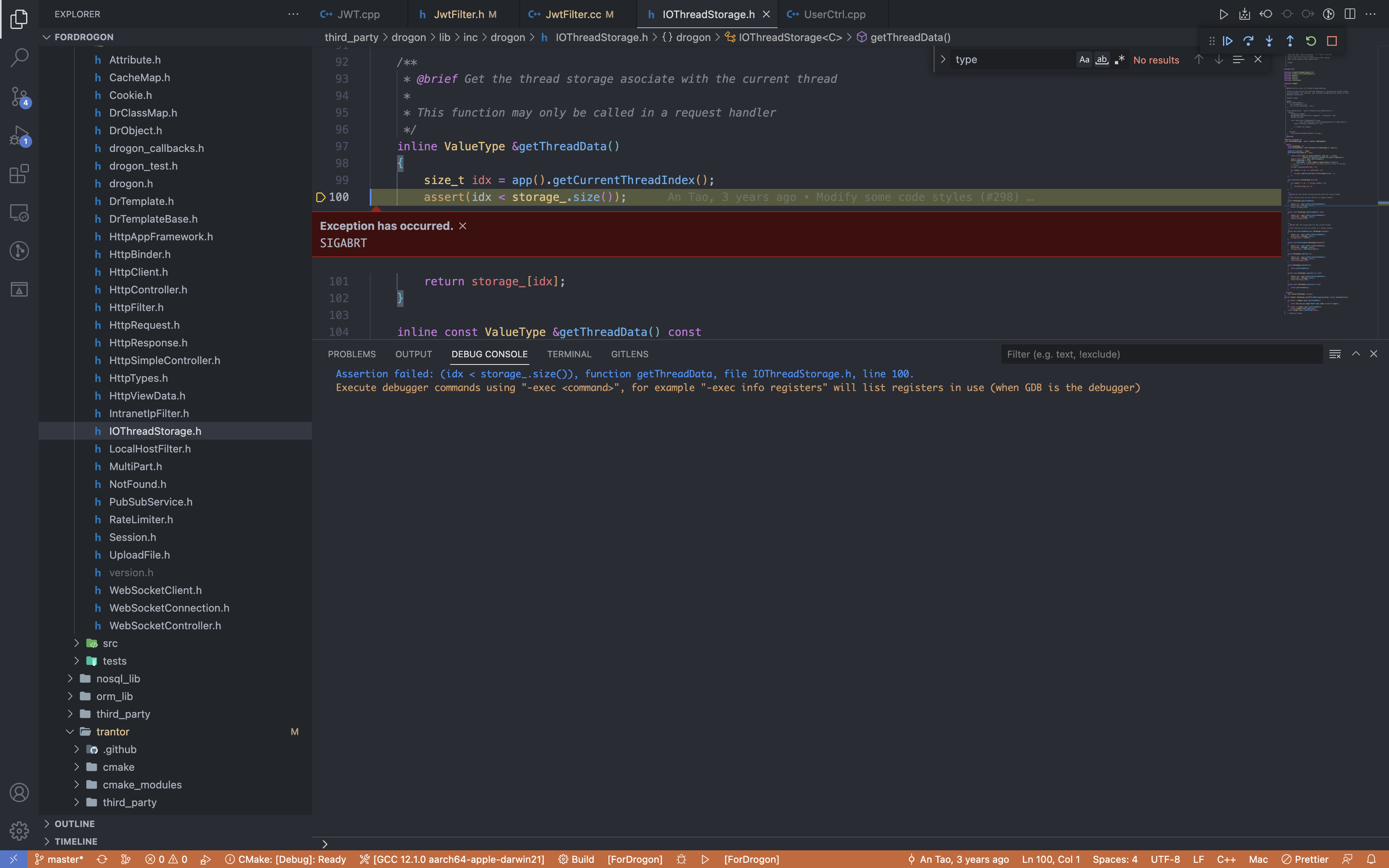Open HttpRequest.h in the explorer

(x=175, y=325)
